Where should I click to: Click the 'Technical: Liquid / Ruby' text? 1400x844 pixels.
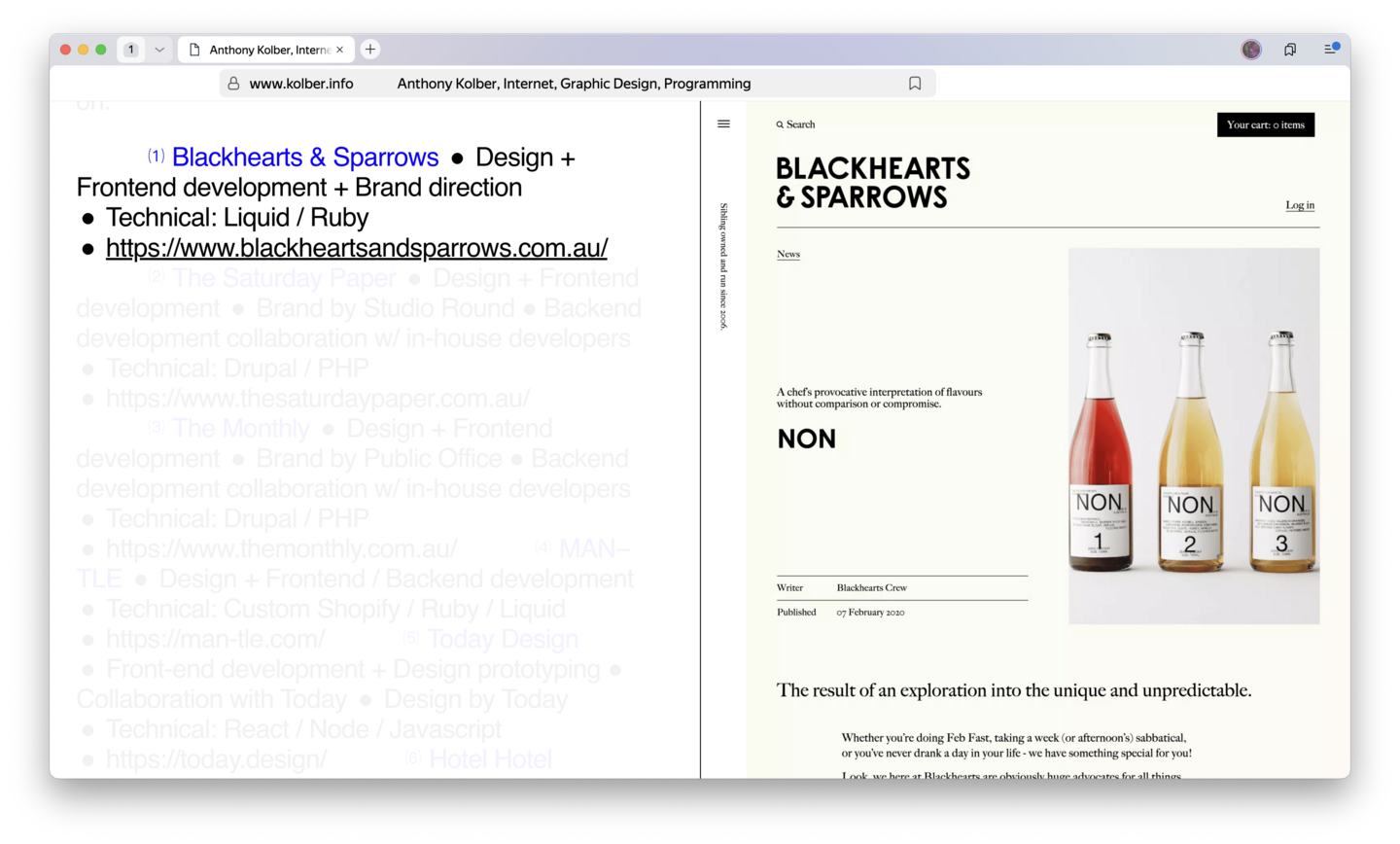tap(237, 218)
